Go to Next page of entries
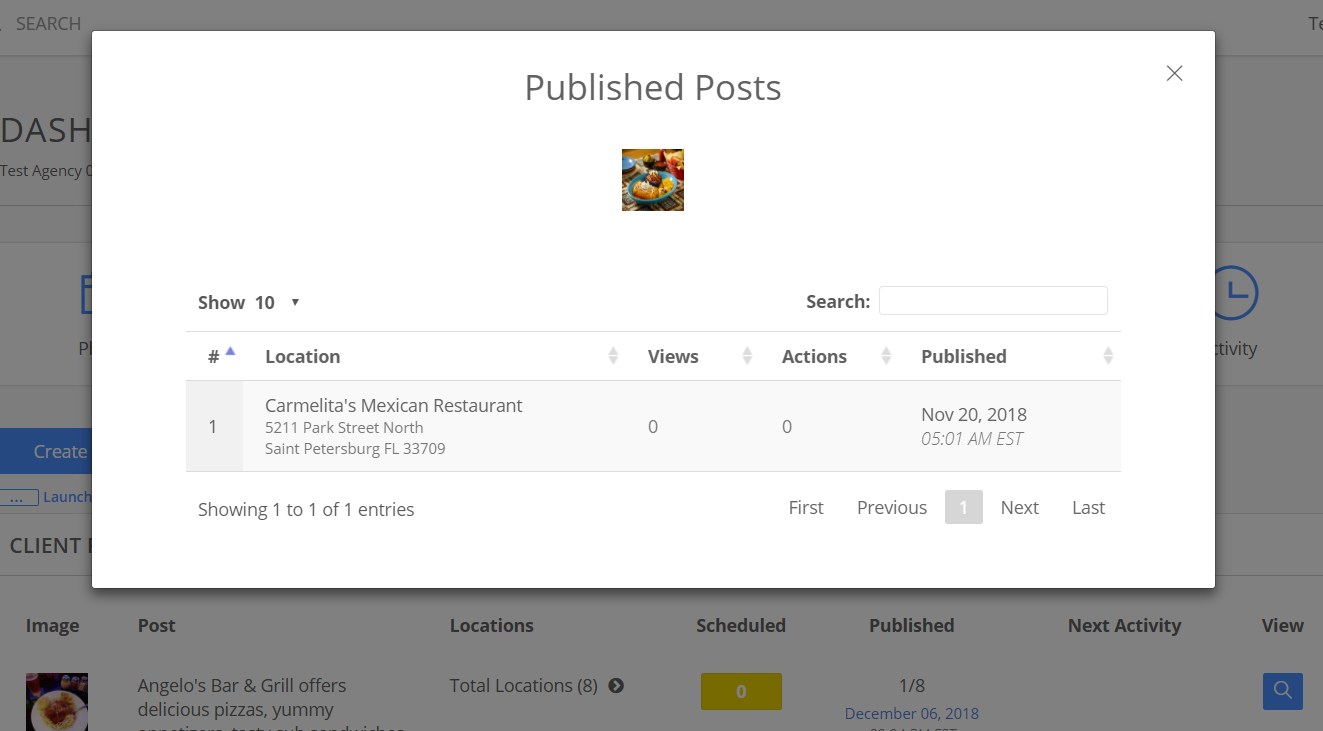The height and width of the screenshot is (731, 1323). [1019, 507]
